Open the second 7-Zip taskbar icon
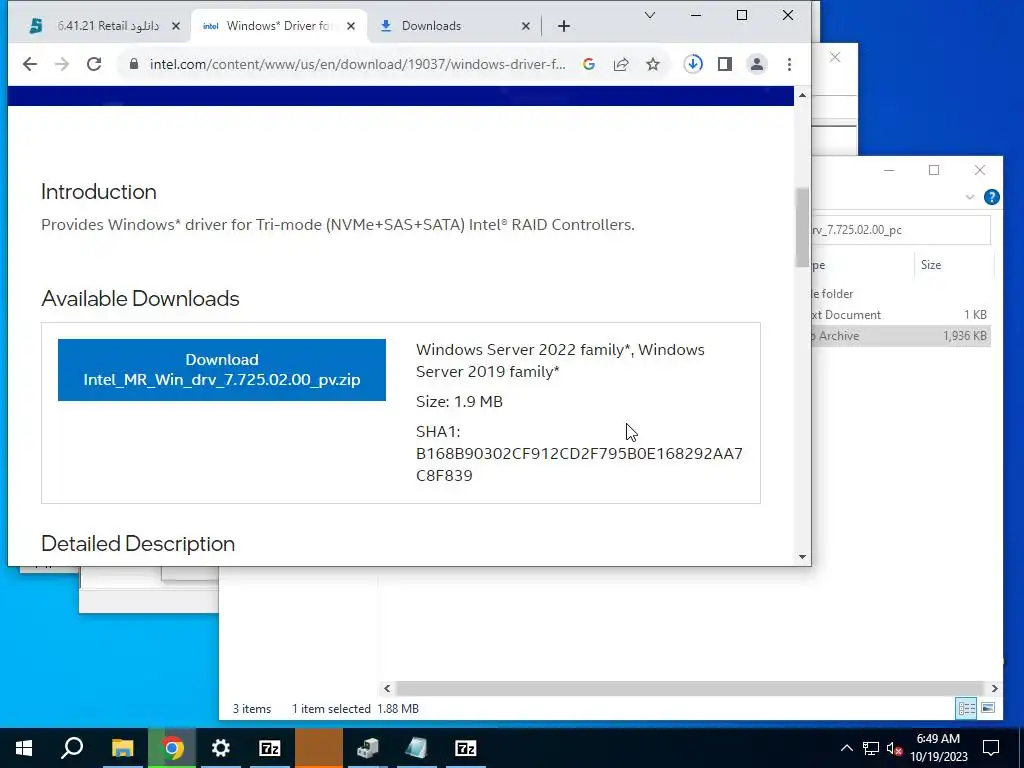 pos(466,748)
